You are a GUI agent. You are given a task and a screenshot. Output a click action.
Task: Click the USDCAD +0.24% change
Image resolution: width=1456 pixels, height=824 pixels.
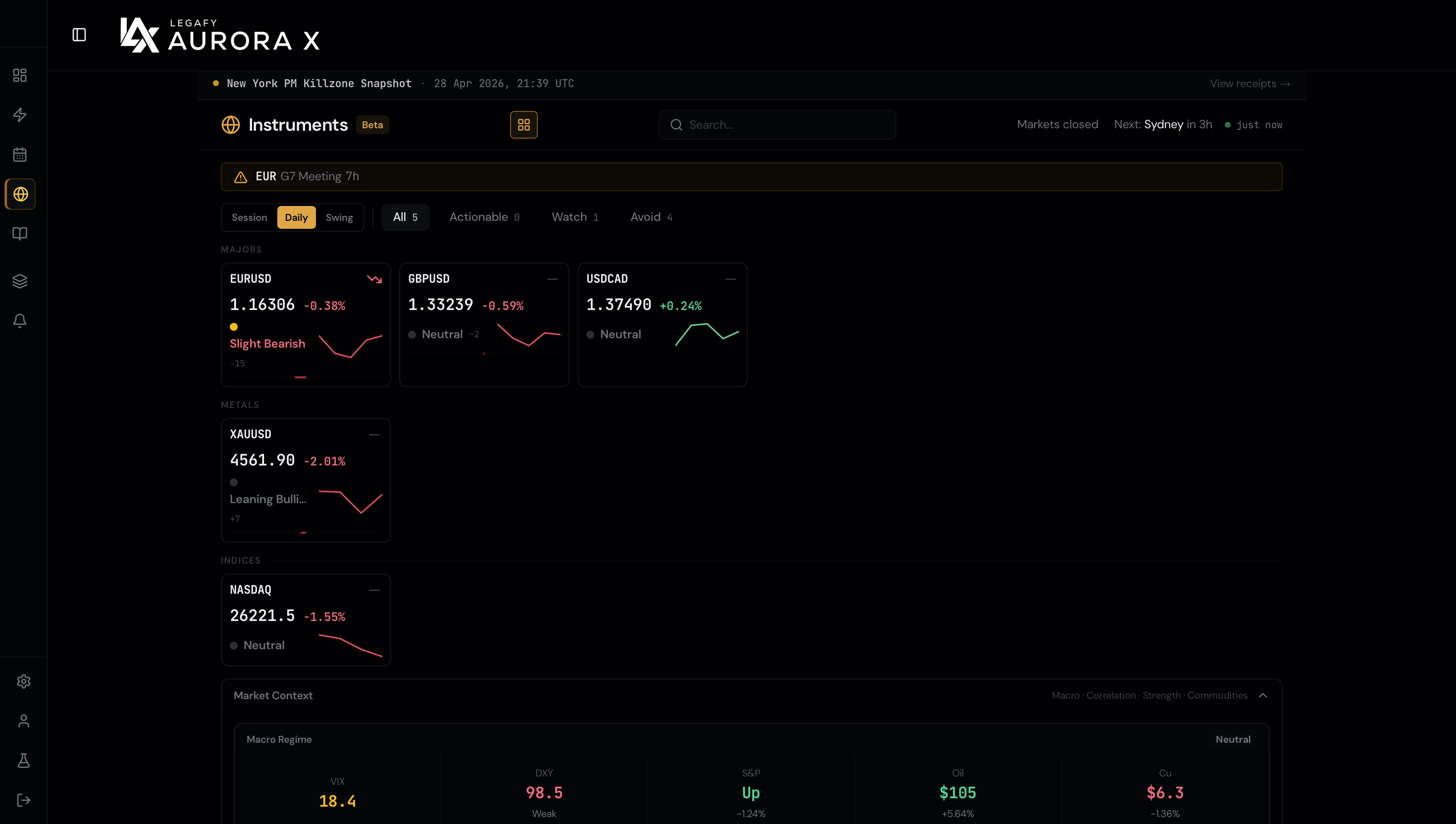click(x=681, y=306)
